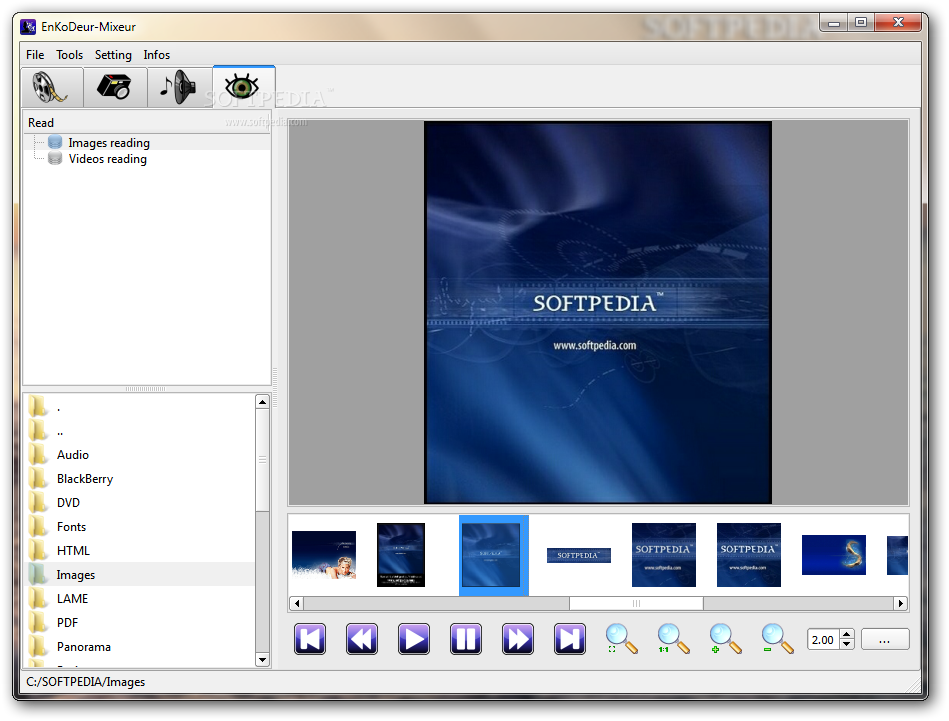Click the EnKoDeur-Mixeur title bar icon
949x721 pixels.
28,27
